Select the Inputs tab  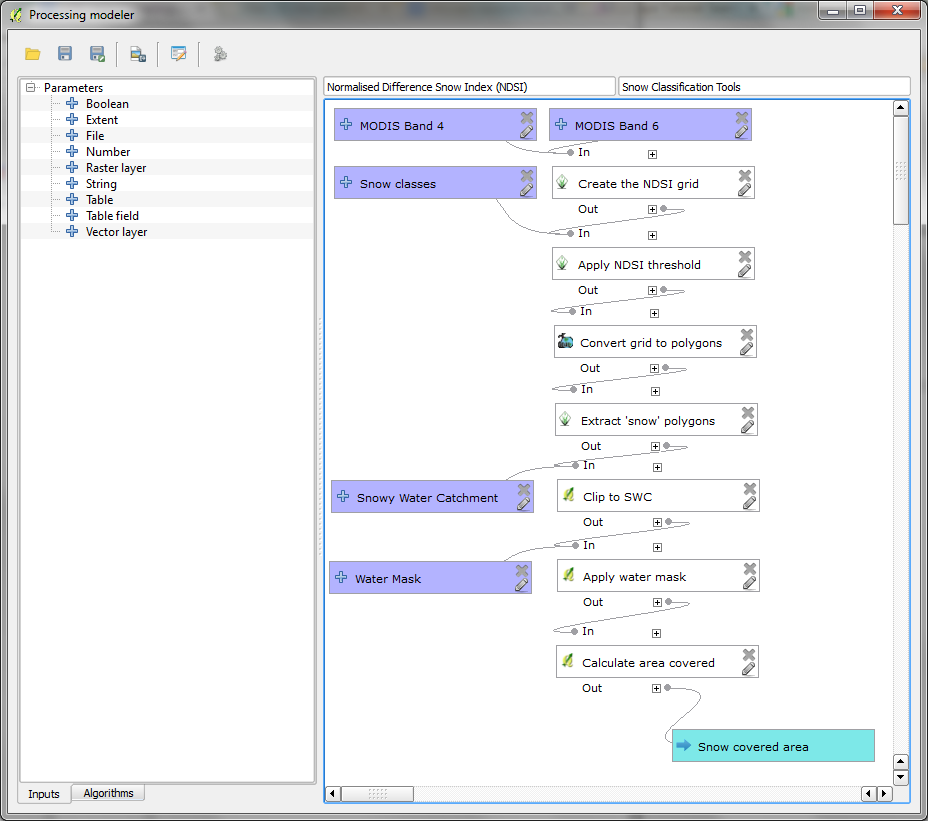44,794
